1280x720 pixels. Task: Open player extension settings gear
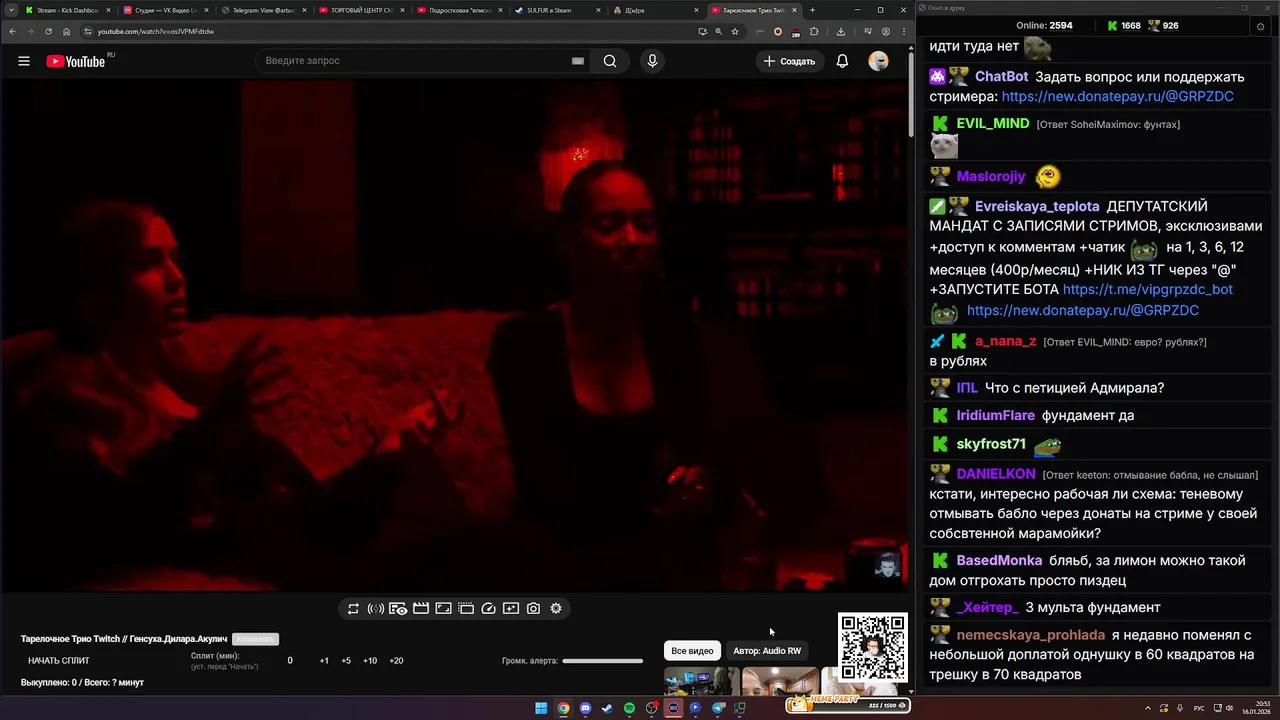click(x=556, y=608)
